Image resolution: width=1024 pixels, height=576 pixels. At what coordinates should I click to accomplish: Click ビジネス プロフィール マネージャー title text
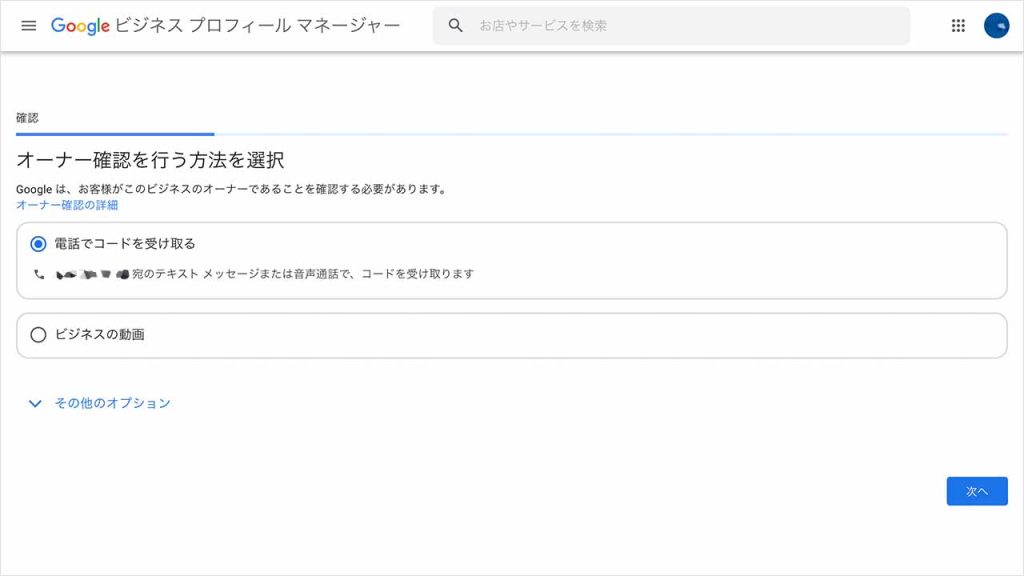(257, 25)
